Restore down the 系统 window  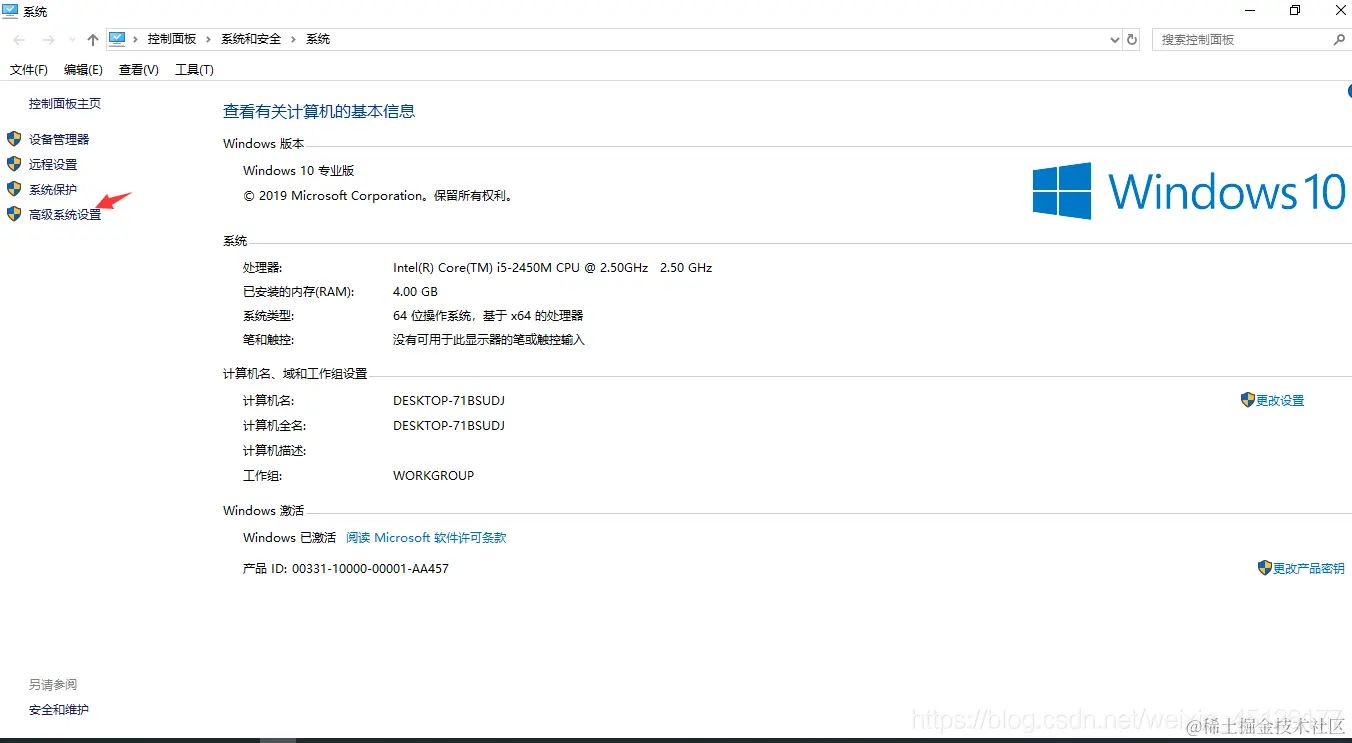pos(1295,10)
